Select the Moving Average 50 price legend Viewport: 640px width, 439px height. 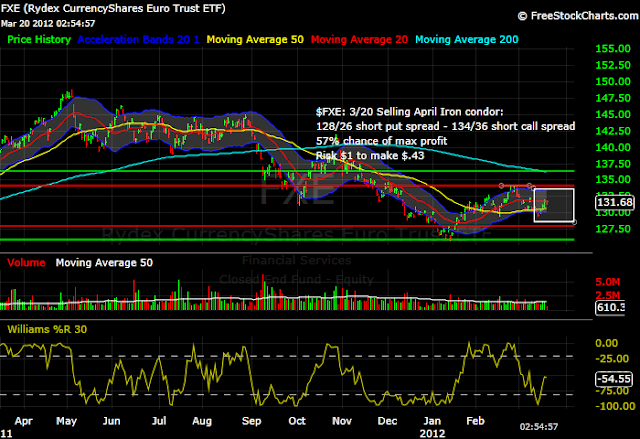click(x=255, y=40)
